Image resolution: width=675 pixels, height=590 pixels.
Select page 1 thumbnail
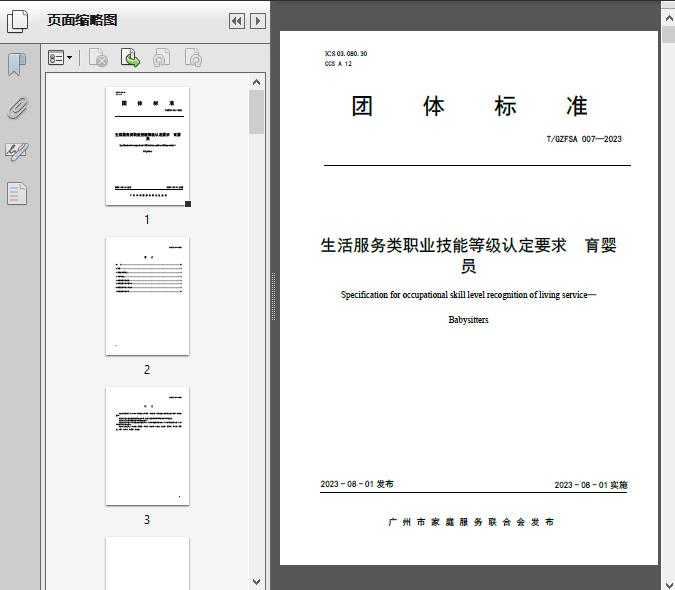(147, 146)
